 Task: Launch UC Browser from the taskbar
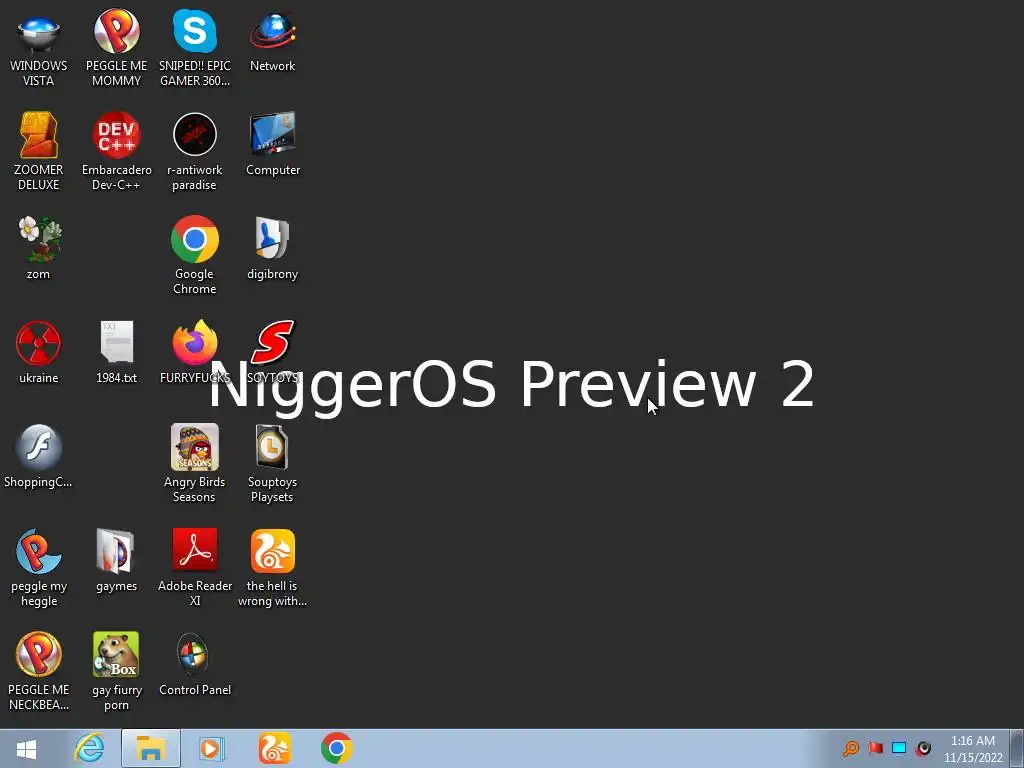coord(274,748)
